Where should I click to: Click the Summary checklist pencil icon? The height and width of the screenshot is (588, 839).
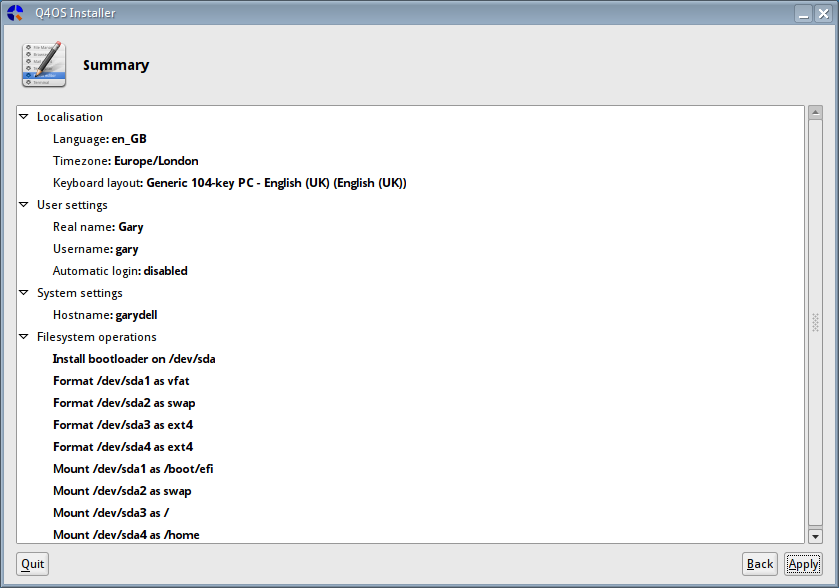click(x=44, y=64)
